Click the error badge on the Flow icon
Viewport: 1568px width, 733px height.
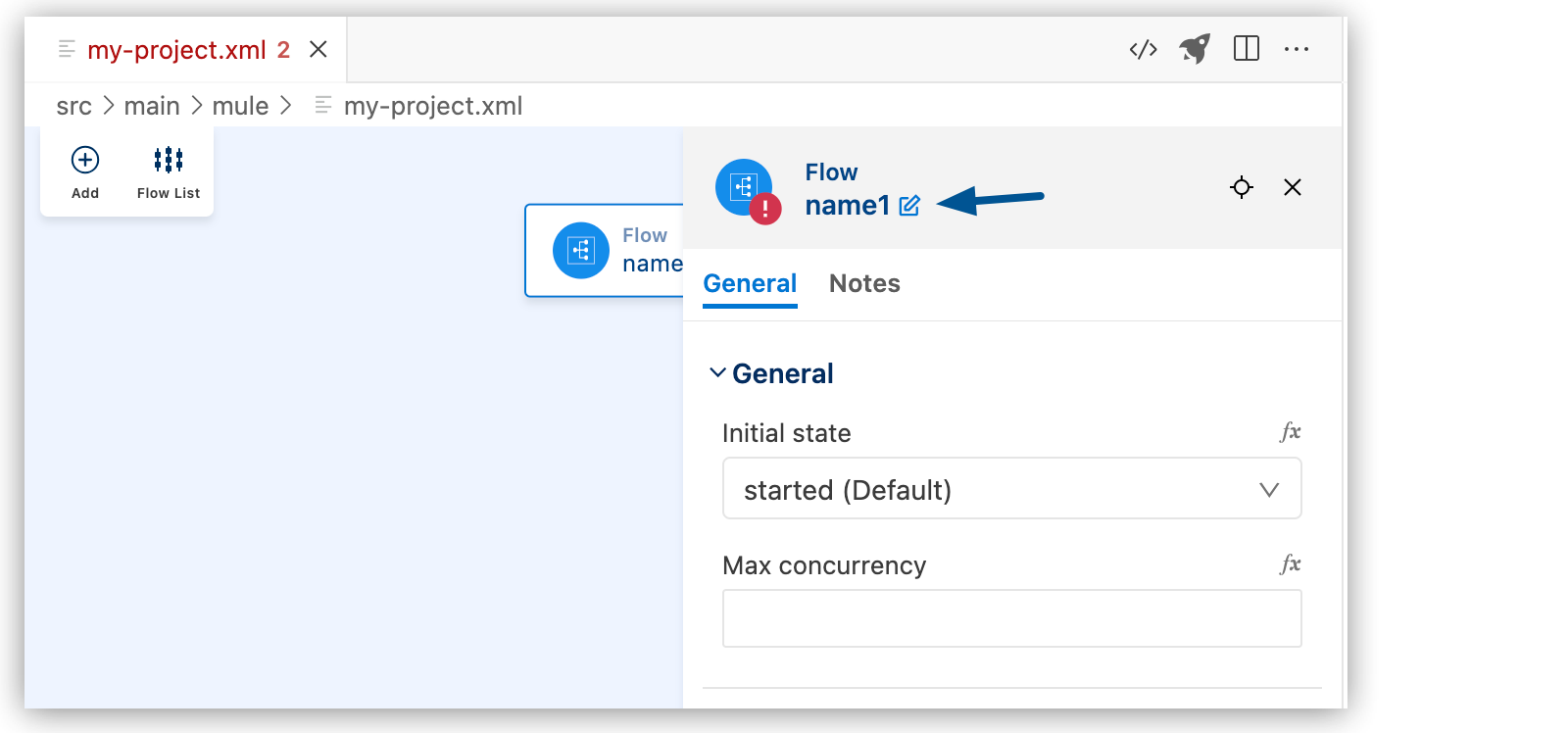tap(765, 208)
